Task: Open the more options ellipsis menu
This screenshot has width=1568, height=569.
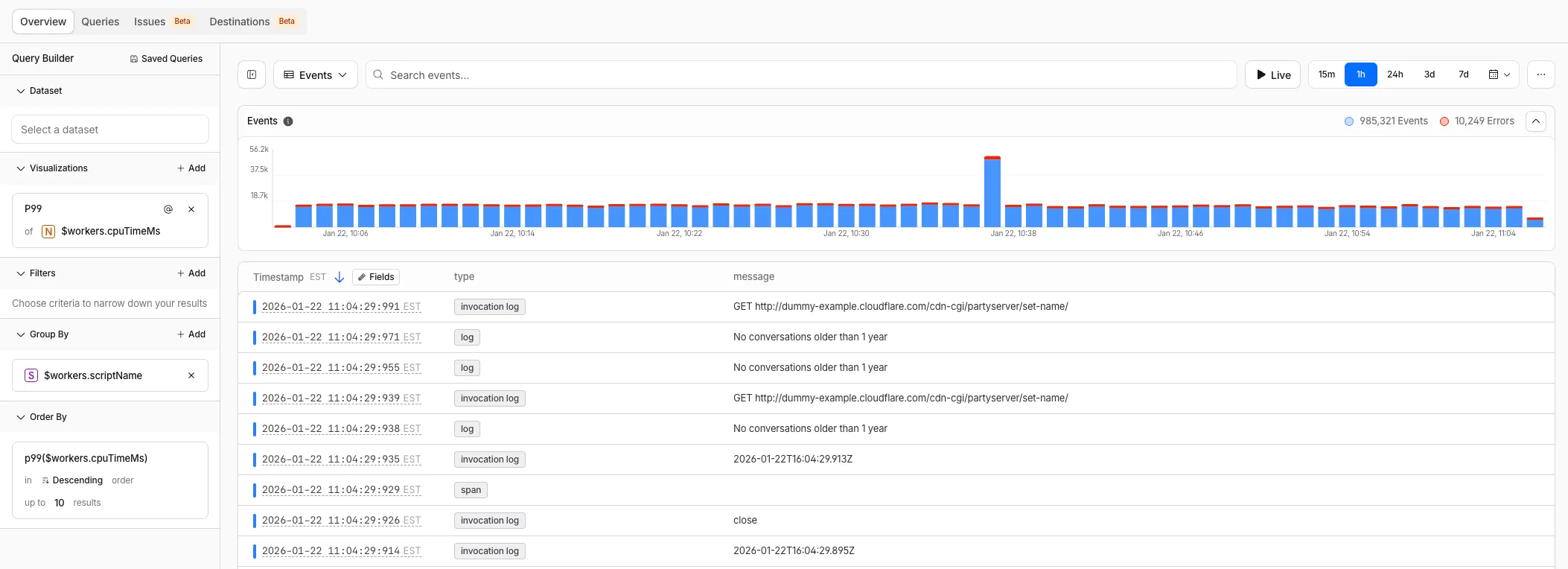Action: (x=1540, y=74)
